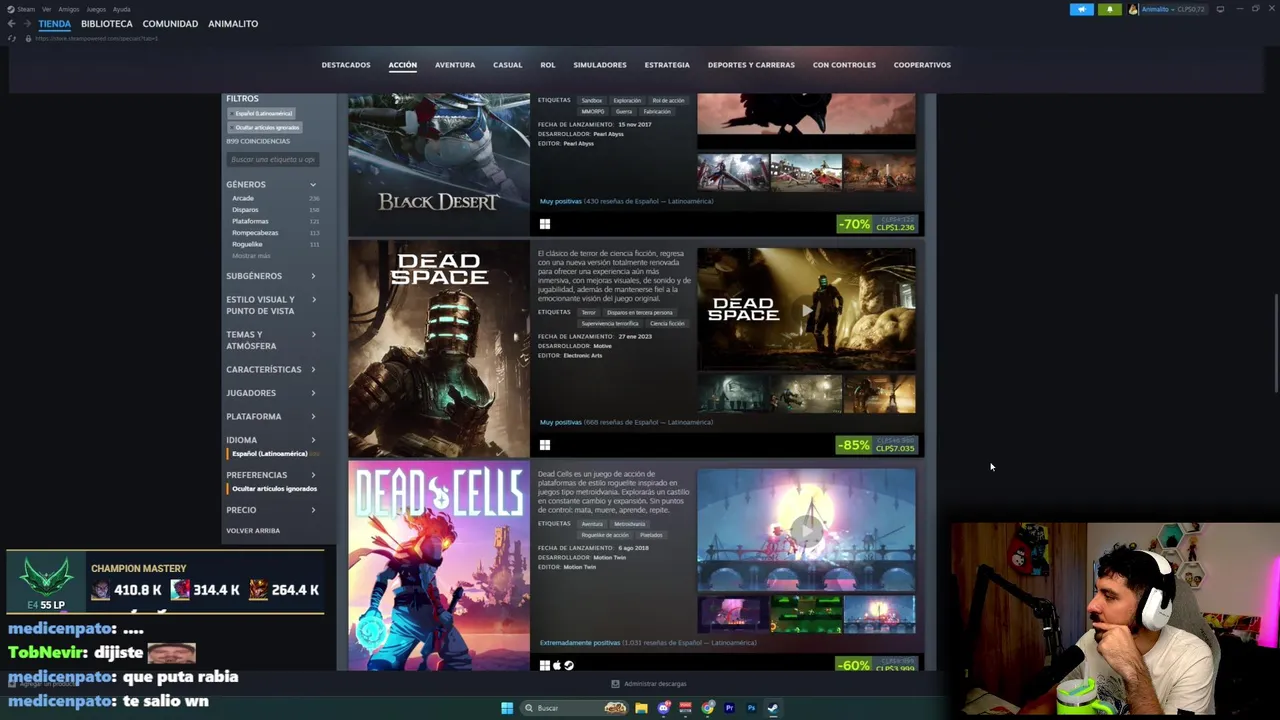1280x720 pixels.
Task: Remove the Español (Latinoamérica) filter chip
Action: coord(263,113)
